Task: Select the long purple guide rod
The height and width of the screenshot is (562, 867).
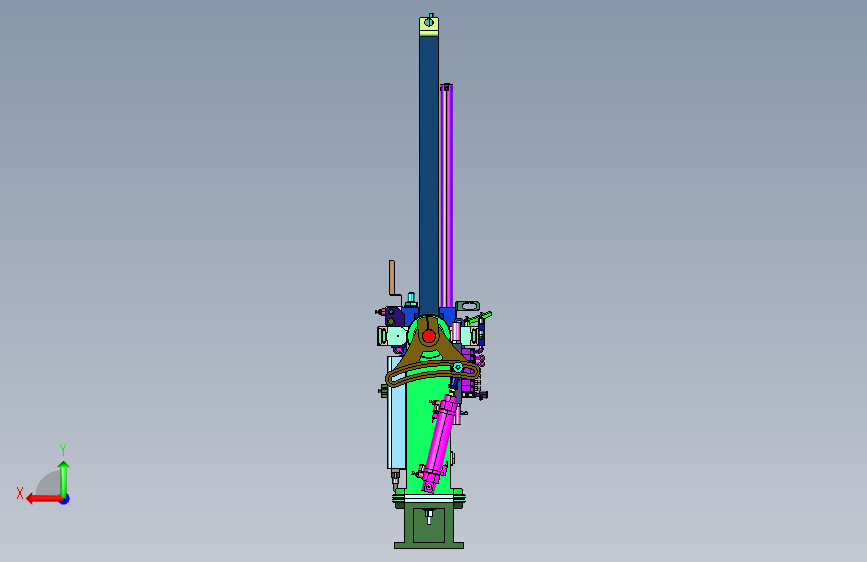Action: [x=447, y=195]
